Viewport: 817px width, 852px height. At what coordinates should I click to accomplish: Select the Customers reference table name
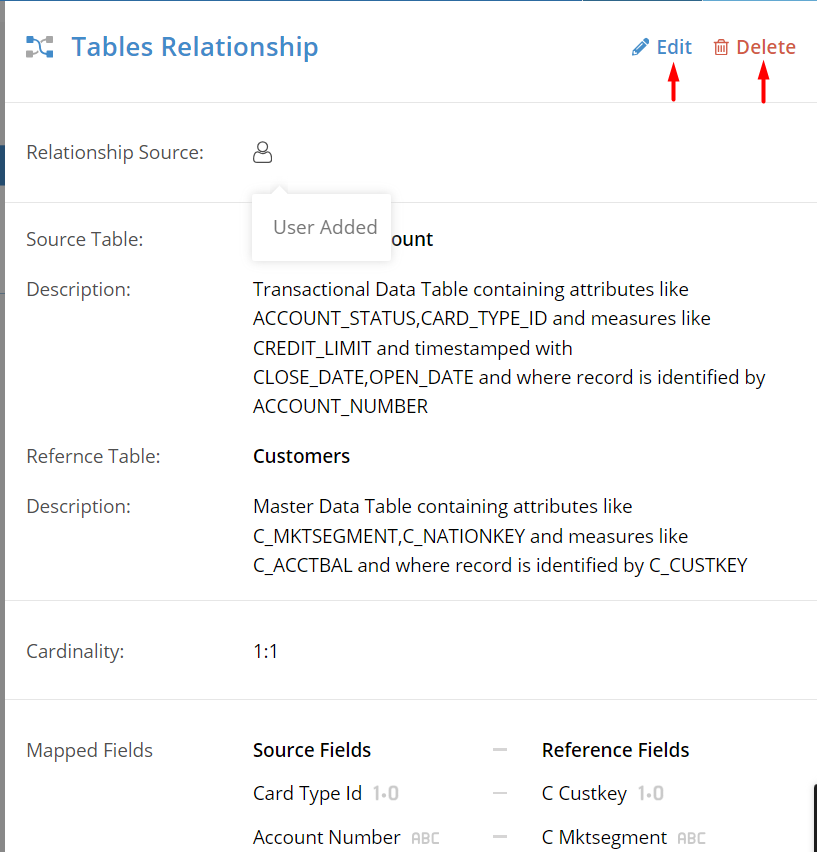301,456
